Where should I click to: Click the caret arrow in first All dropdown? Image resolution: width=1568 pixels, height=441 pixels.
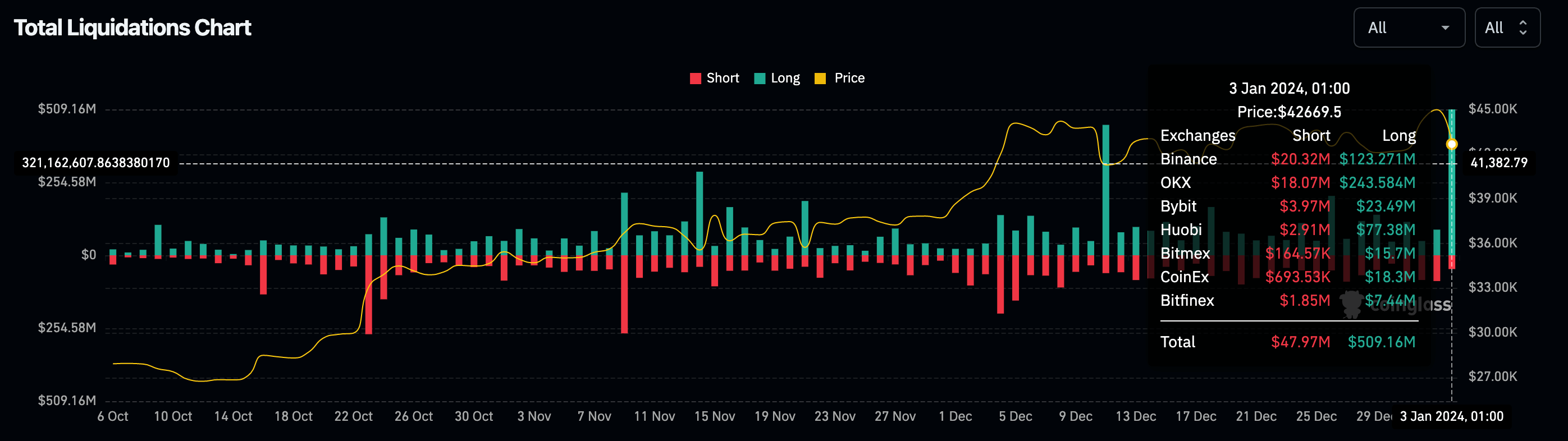point(1445,28)
